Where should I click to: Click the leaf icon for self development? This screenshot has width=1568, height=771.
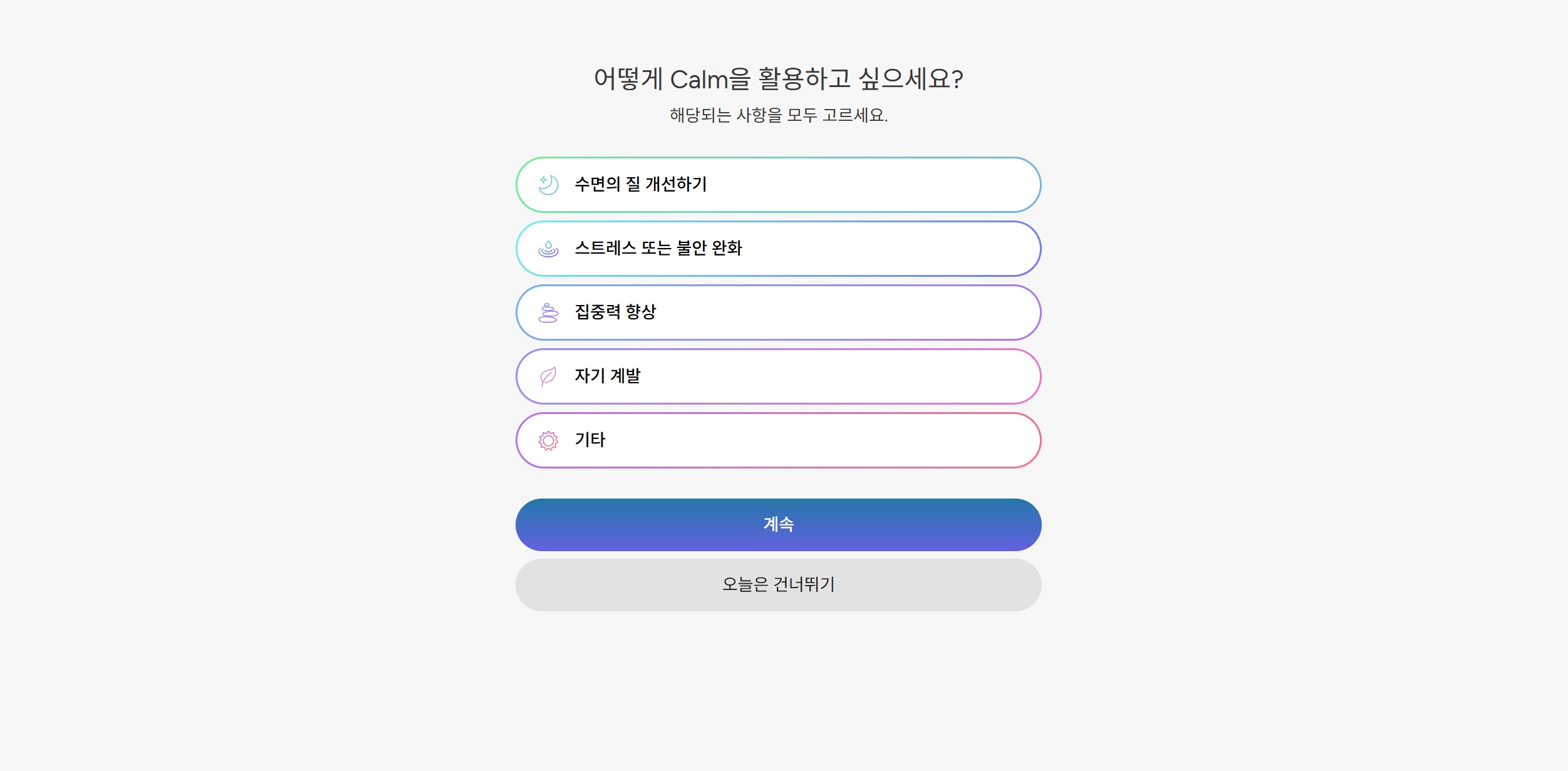tap(548, 376)
